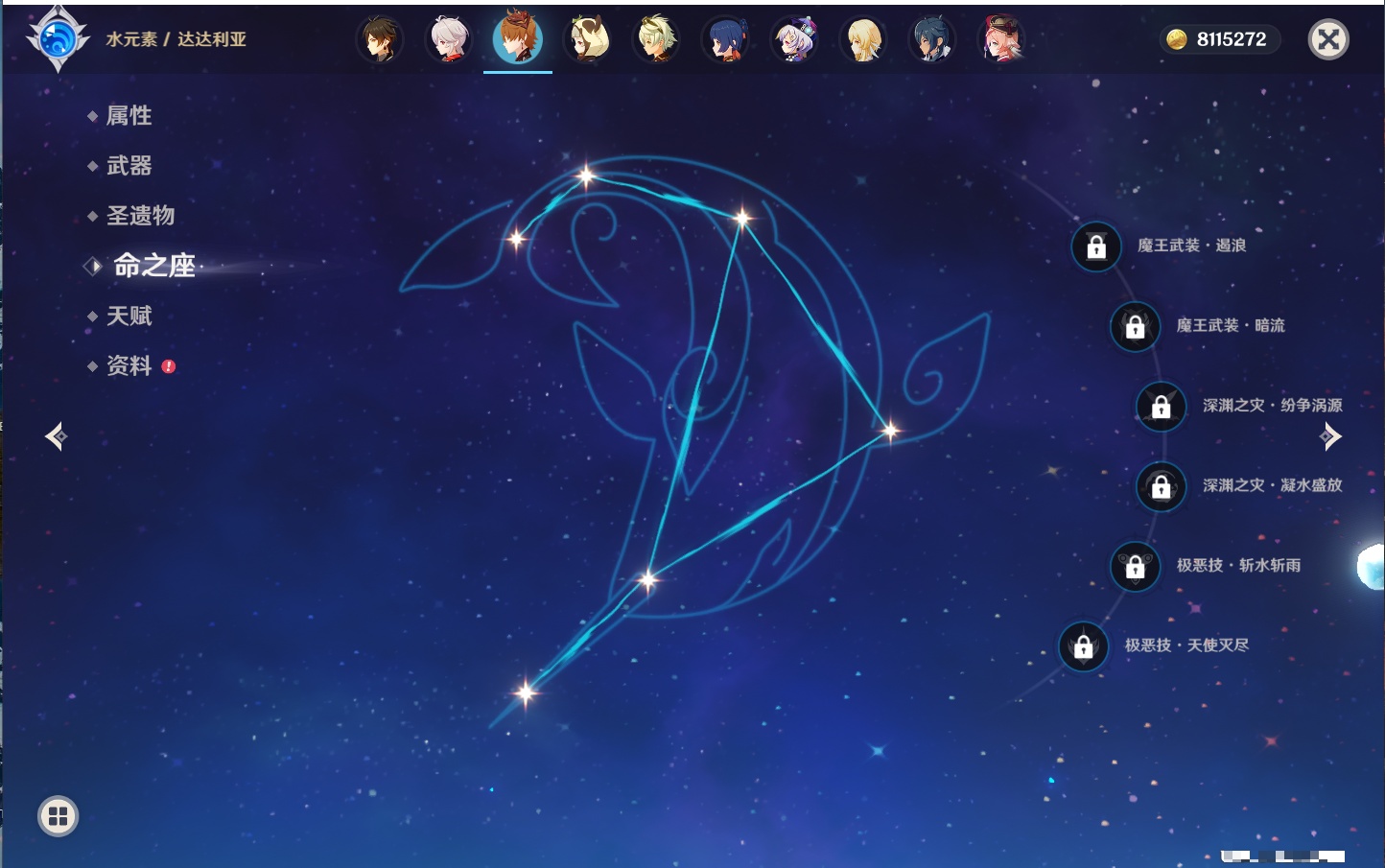Close the character screen with the X button
This screenshot has width=1385, height=868.
click(x=1328, y=39)
